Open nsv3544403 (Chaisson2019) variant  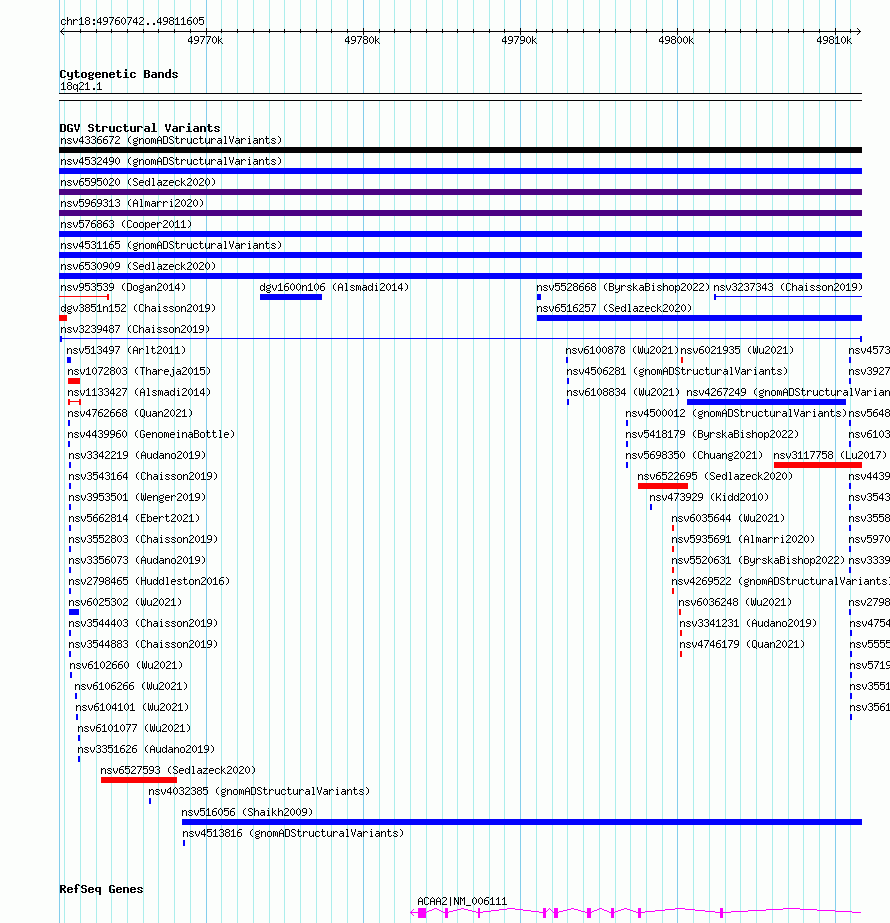143,624
